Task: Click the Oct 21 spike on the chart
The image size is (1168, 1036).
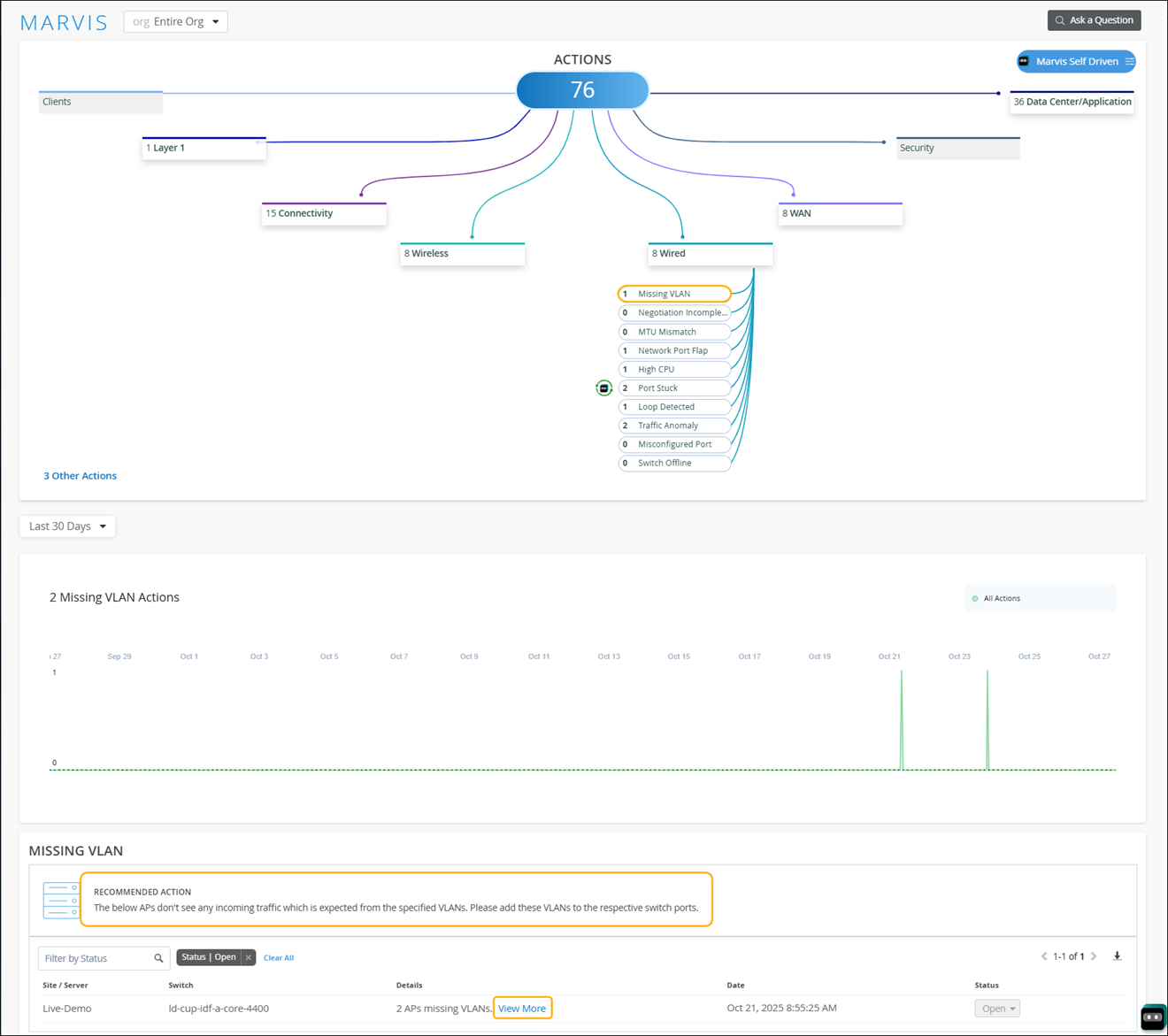Action: coord(902,720)
